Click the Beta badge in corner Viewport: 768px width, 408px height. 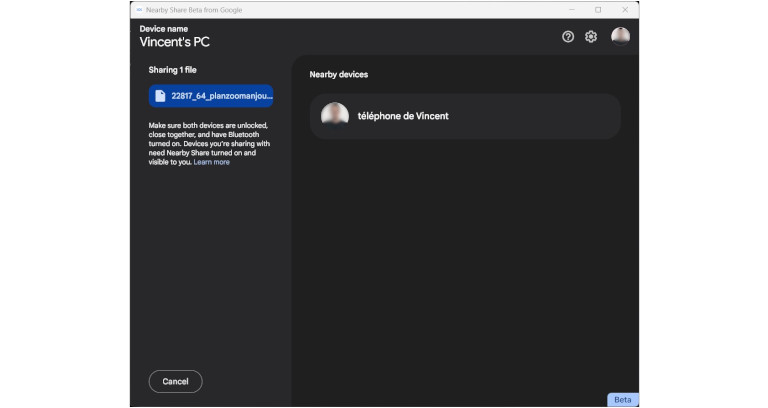[x=622, y=399]
